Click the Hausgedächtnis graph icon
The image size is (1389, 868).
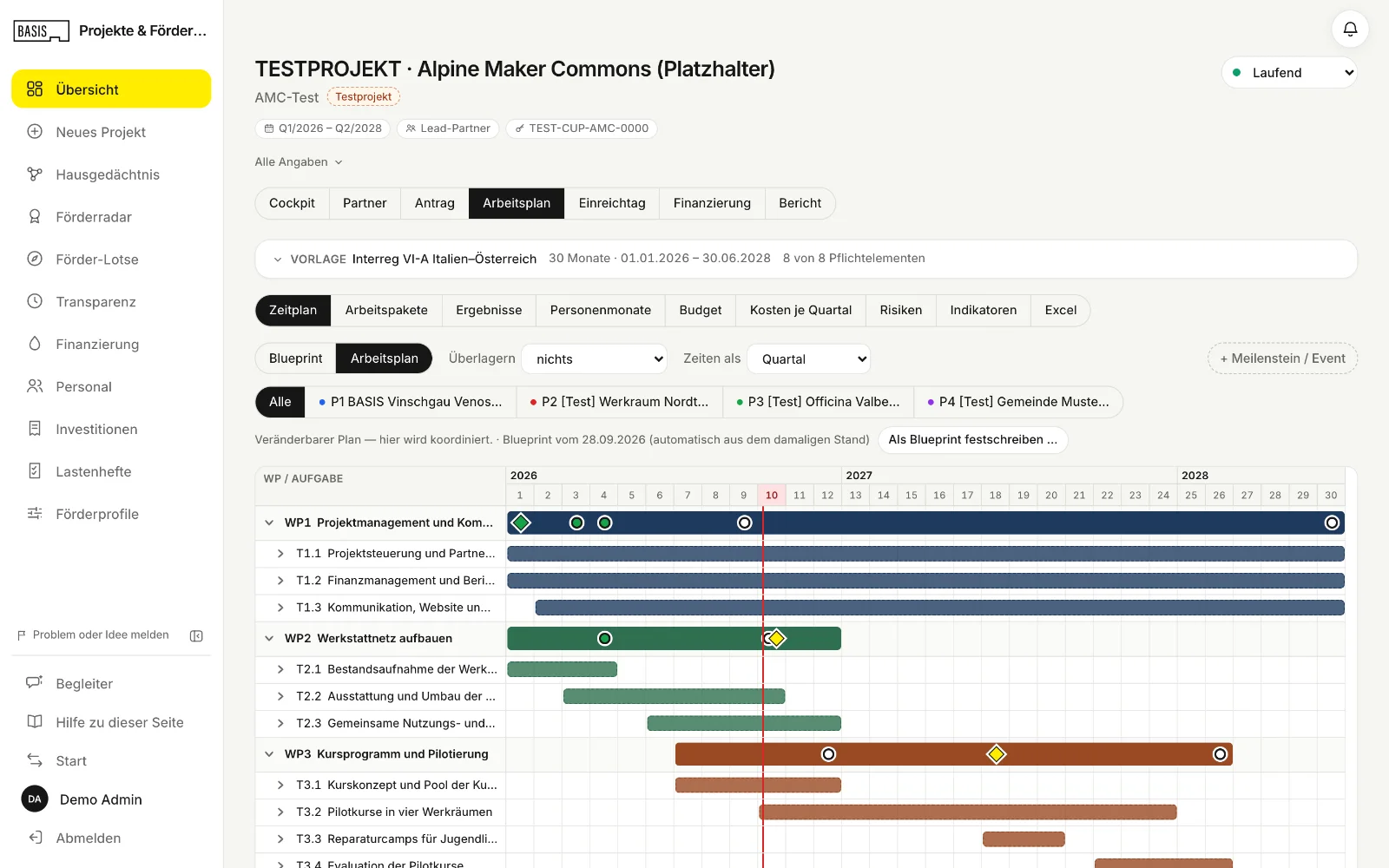(35, 174)
